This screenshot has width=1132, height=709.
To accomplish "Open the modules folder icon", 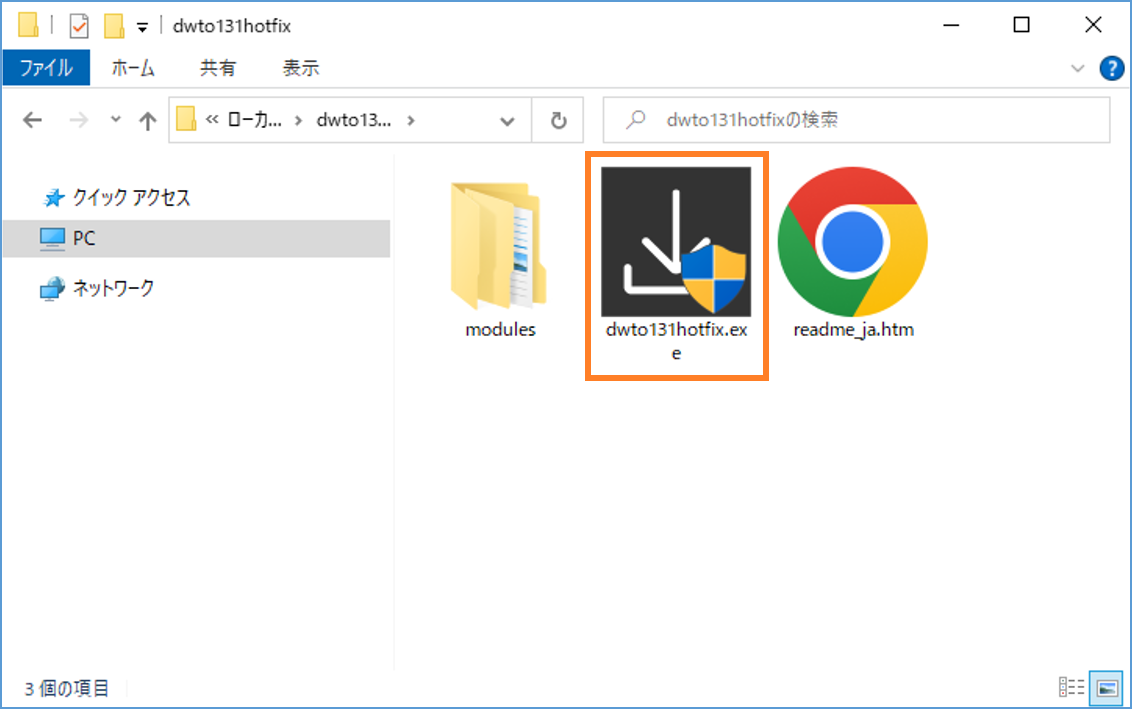I will tap(499, 245).
